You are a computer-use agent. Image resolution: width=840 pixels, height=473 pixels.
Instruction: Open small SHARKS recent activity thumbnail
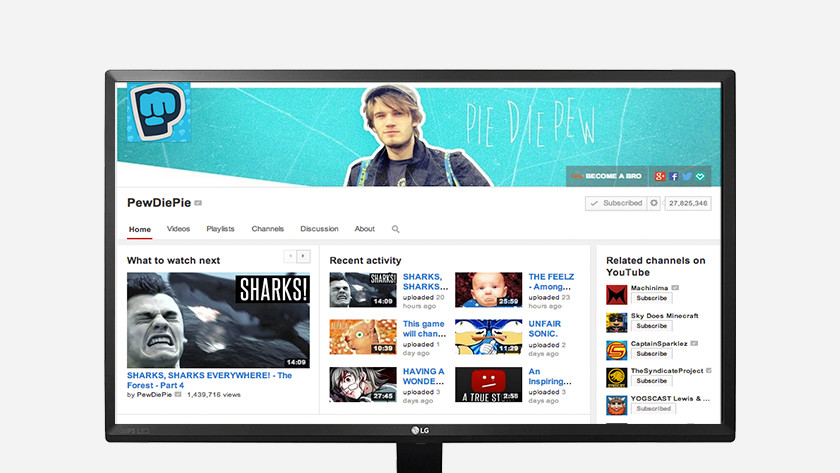pyautogui.click(x=363, y=290)
